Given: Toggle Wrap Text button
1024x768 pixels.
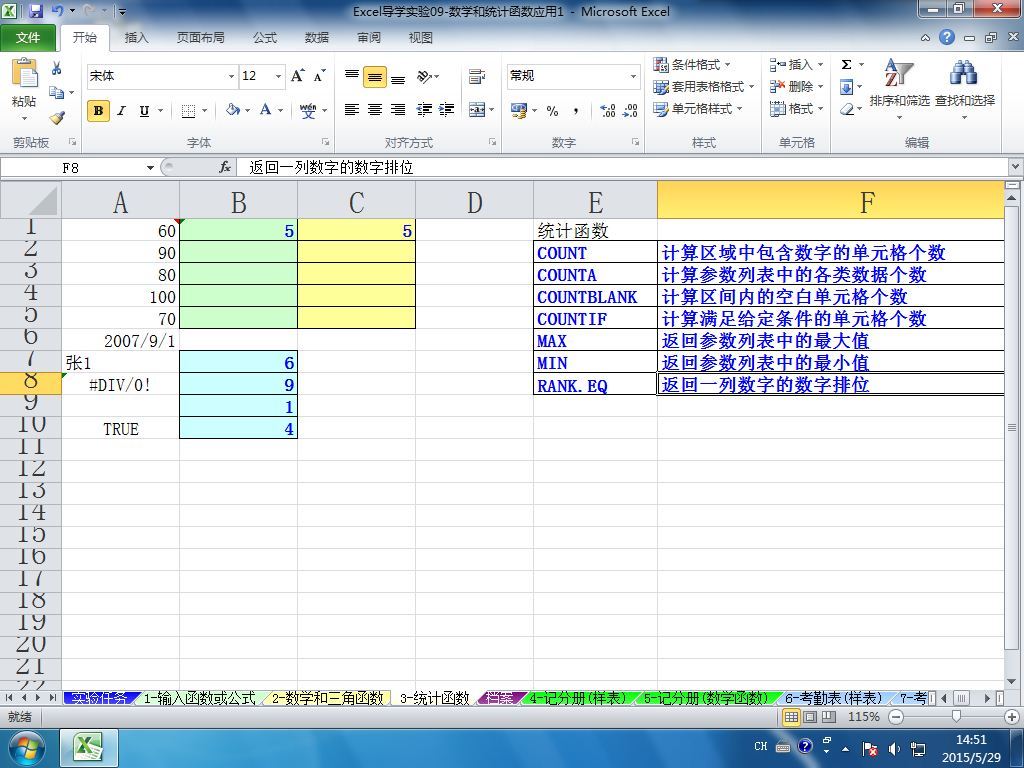Looking at the screenshot, I should tap(477, 76).
